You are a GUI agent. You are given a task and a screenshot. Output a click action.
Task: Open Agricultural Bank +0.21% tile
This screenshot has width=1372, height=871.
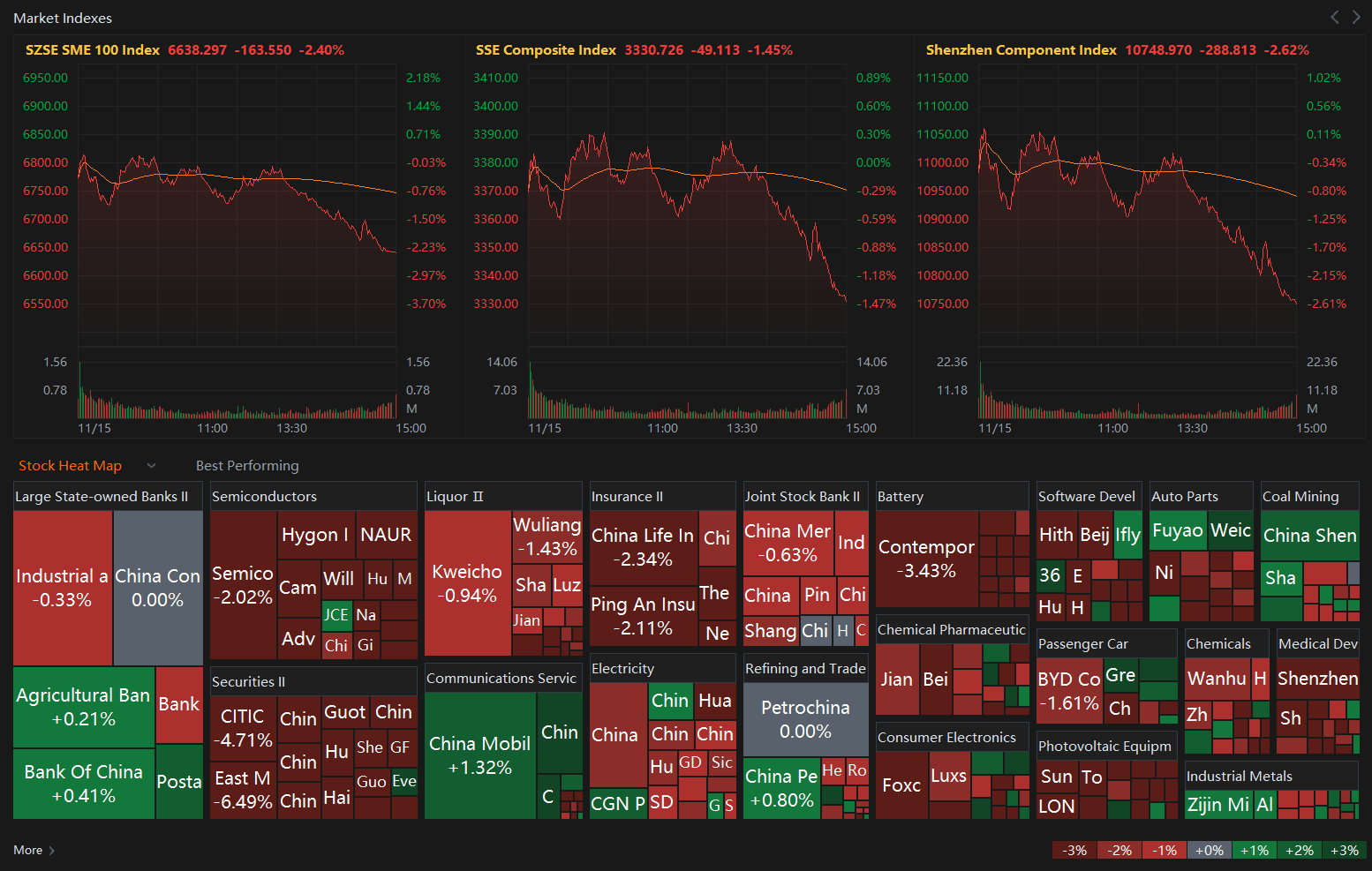tap(84, 707)
